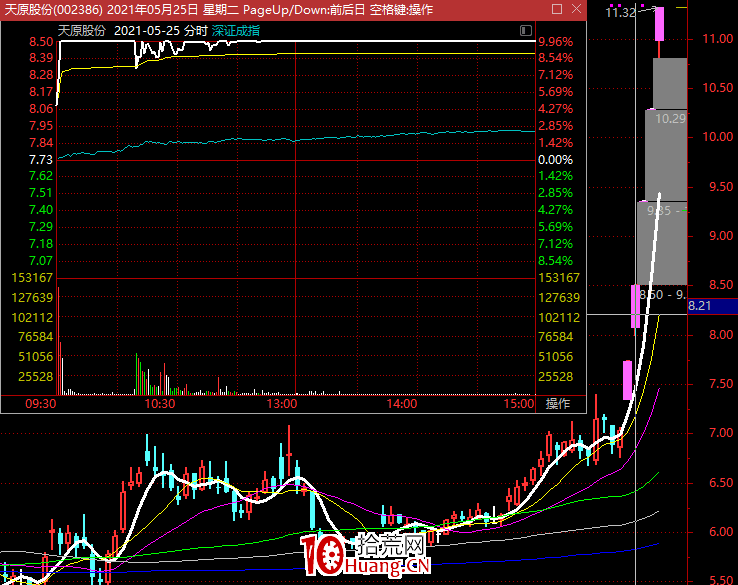Select the 深证成指 index label
The height and width of the screenshot is (585, 738).
tap(235, 31)
